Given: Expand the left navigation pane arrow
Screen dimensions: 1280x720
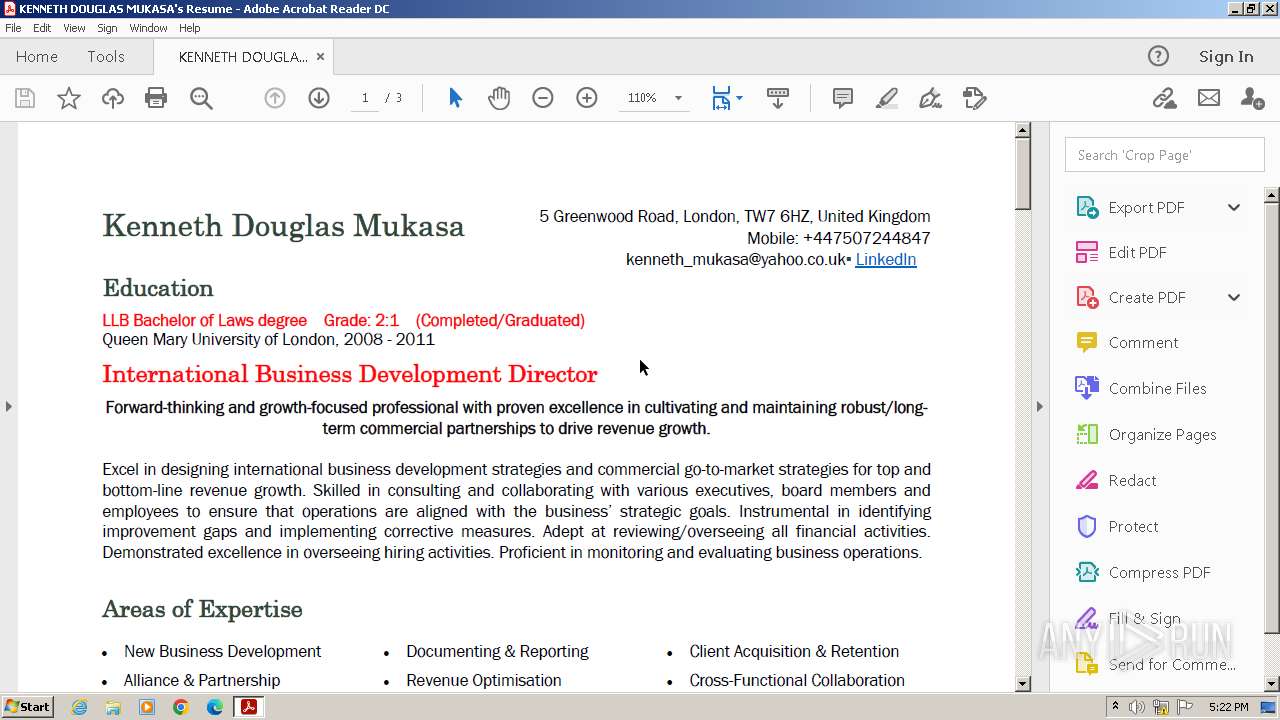Looking at the screenshot, I should click(x=9, y=406).
